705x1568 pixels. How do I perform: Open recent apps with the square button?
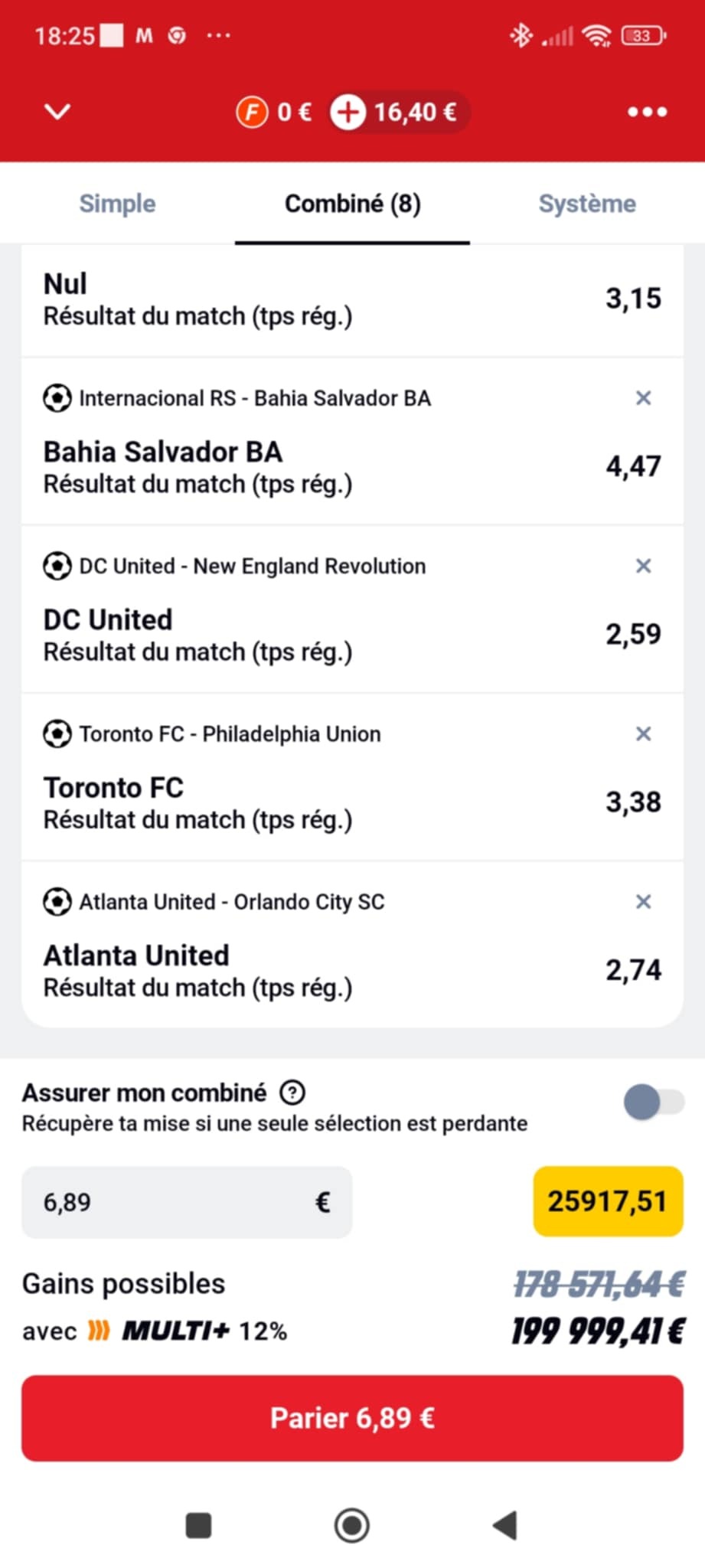point(198,1525)
